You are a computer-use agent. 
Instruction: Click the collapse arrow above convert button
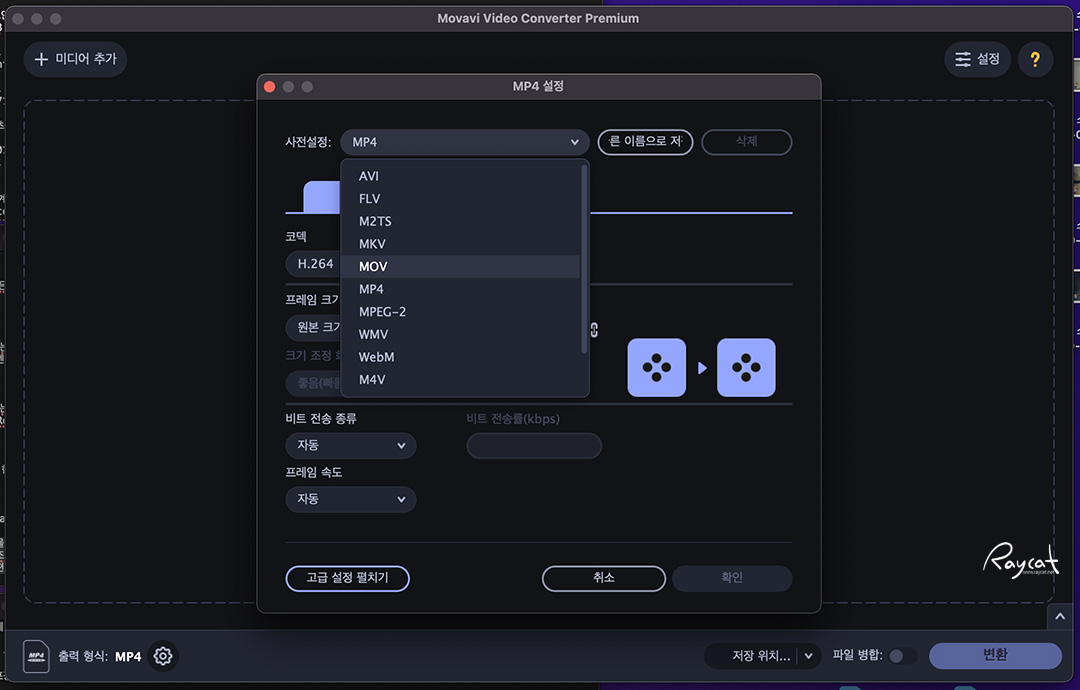coord(1059,616)
